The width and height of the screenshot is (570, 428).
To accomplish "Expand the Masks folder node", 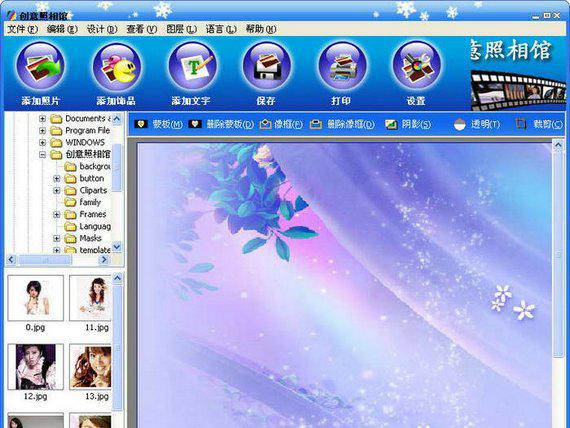I will click(56, 239).
